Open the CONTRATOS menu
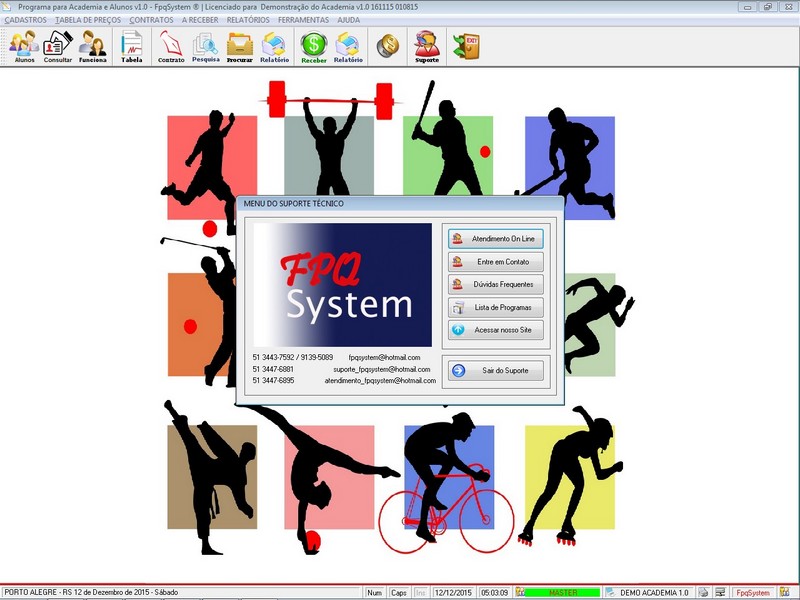This screenshot has height=600, width=800. coord(151,20)
